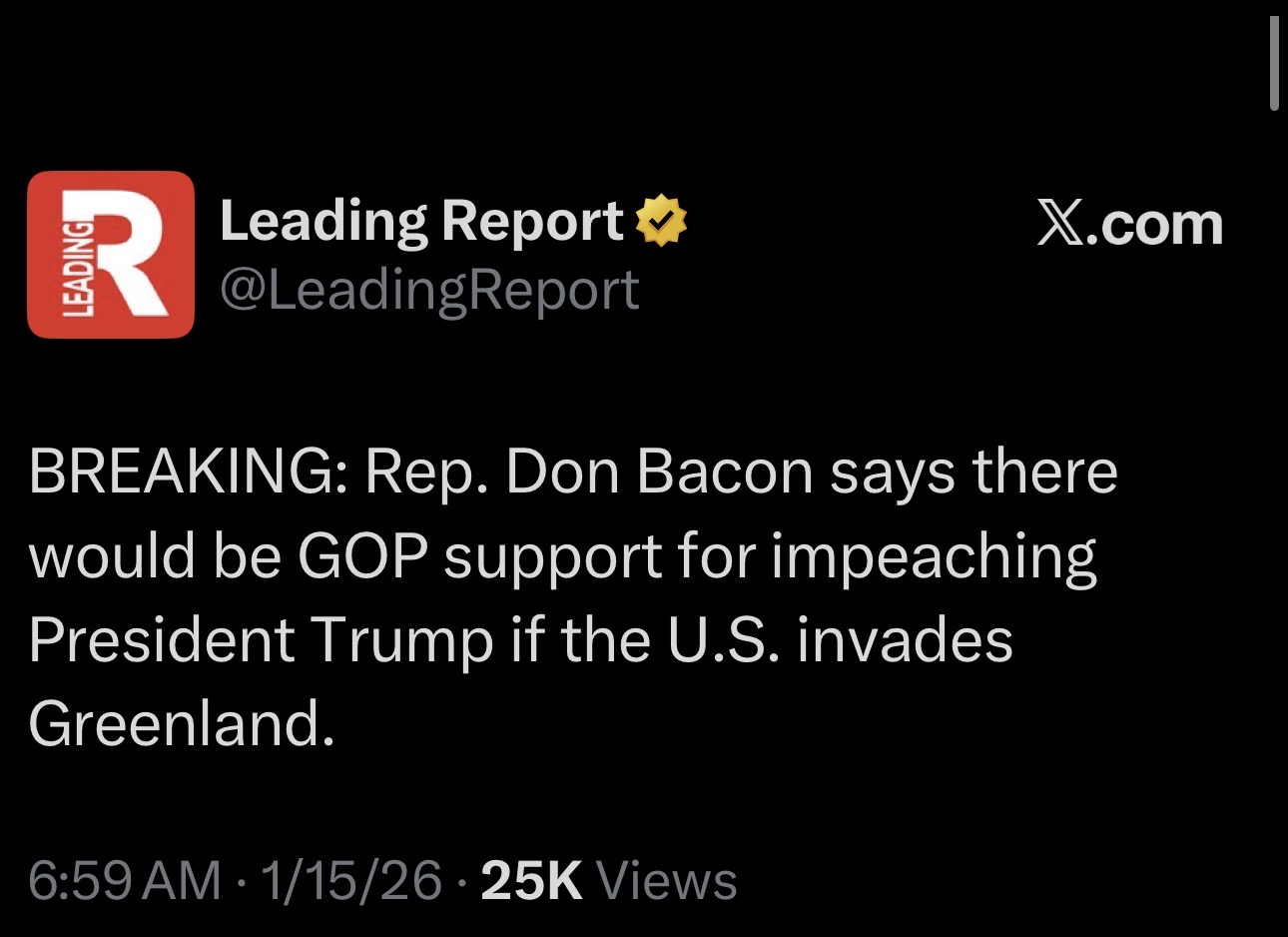Click the name Don Bacon in the post

tap(660, 471)
